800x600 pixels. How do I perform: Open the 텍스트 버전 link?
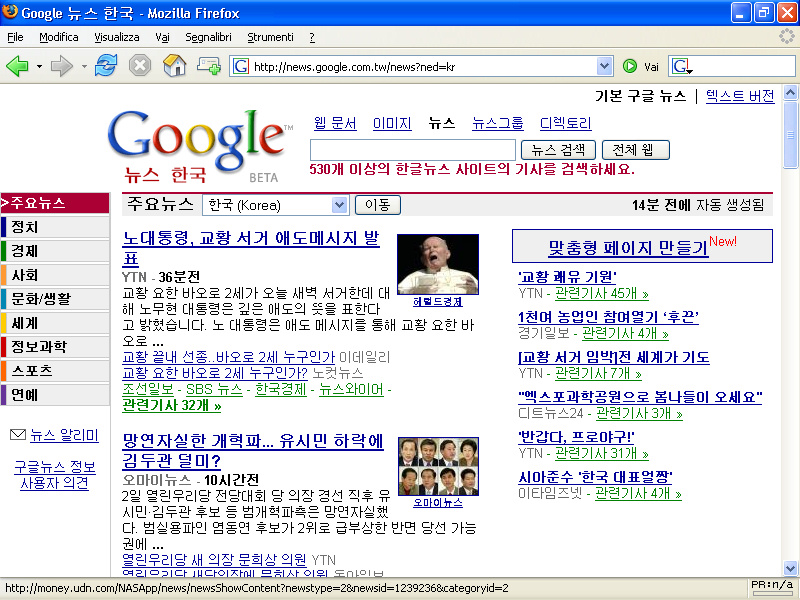pos(740,96)
